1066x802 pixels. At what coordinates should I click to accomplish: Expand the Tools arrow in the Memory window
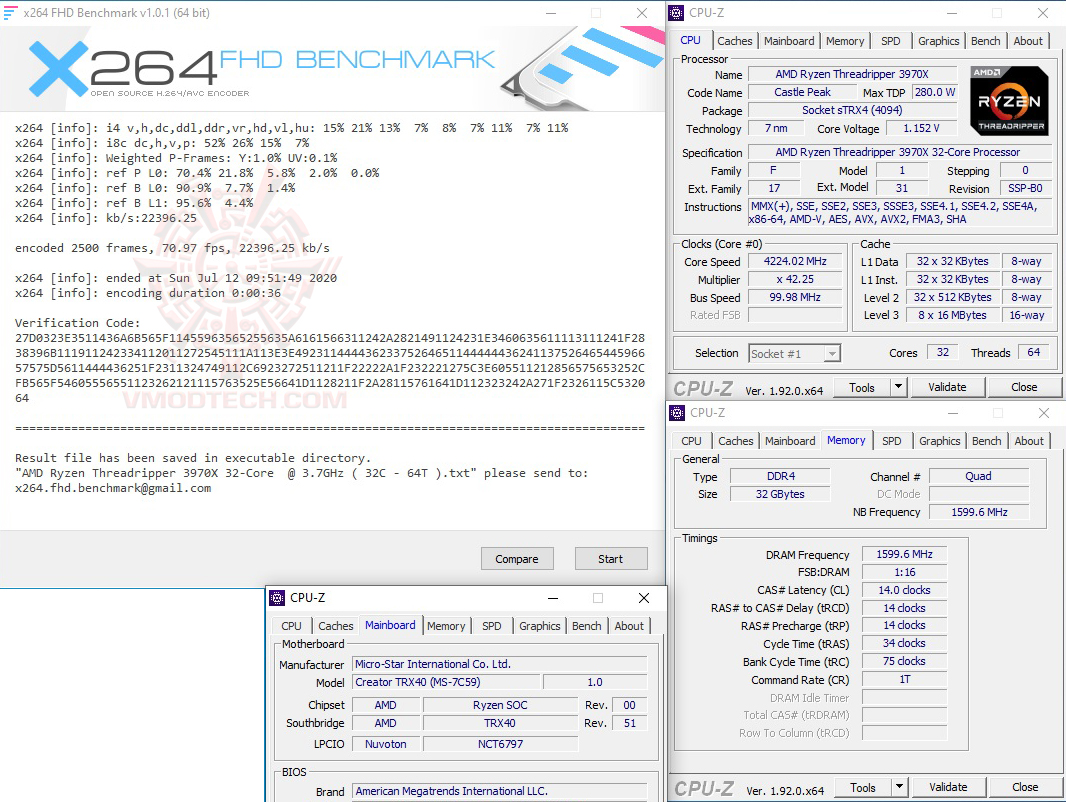pyautogui.click(x=899, y=787)
